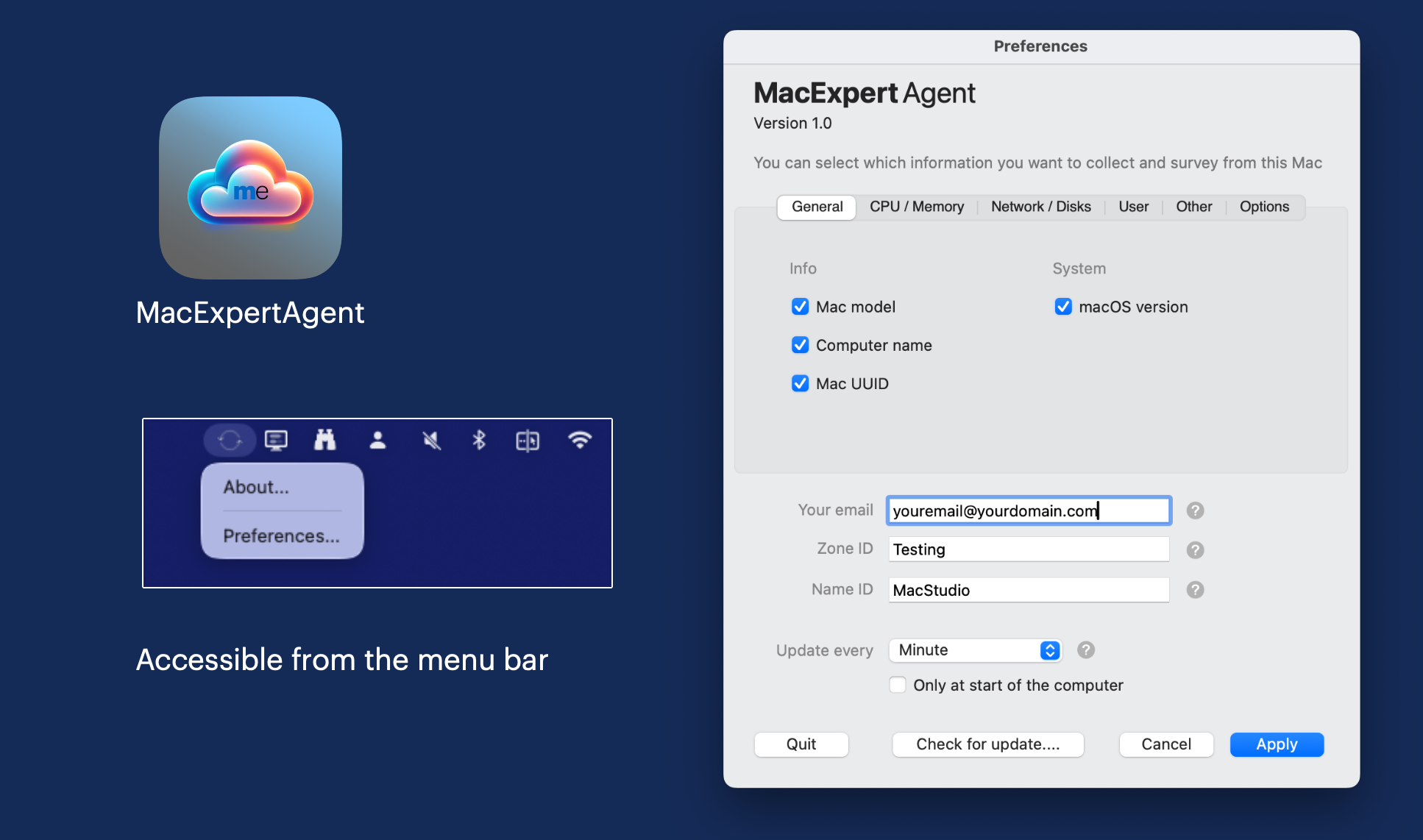Image resolution: width=1423 pixels, height=840 pixels.
Task: Click the muted speaker icon in menu bar
Action: [431, 440]
